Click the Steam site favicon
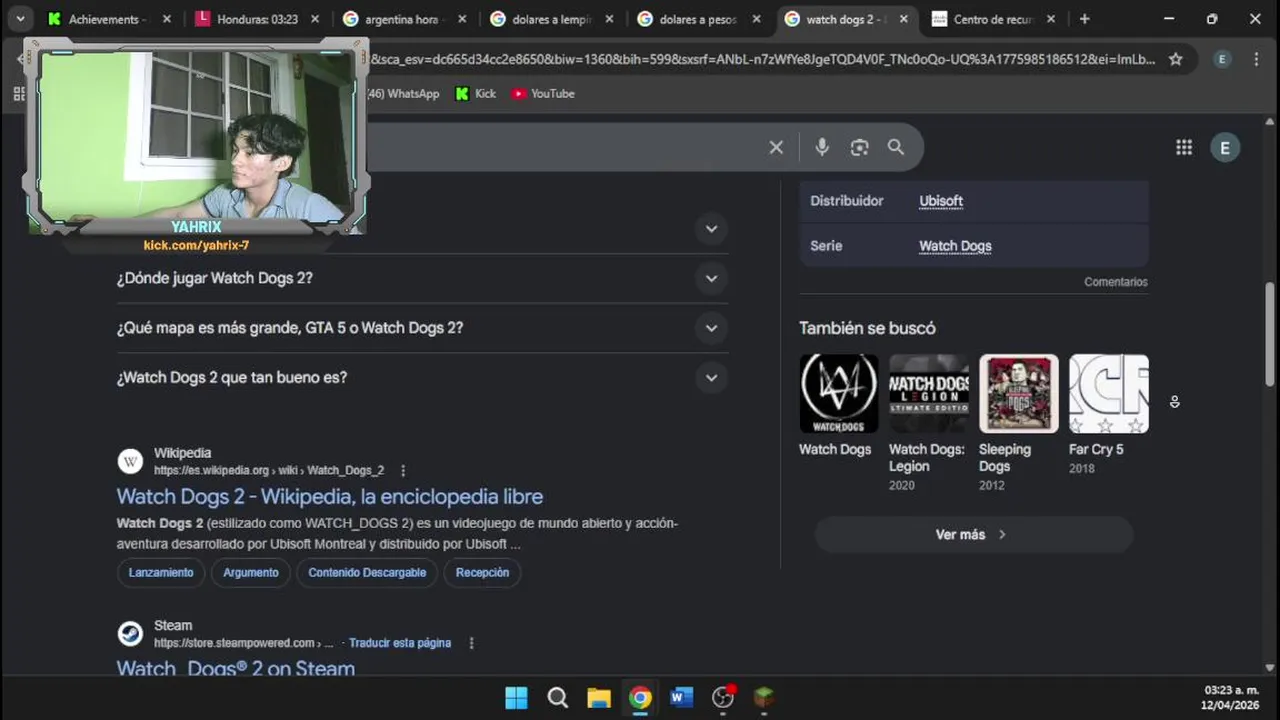This screenshot has width=1280, height=720. pos(130,634)
